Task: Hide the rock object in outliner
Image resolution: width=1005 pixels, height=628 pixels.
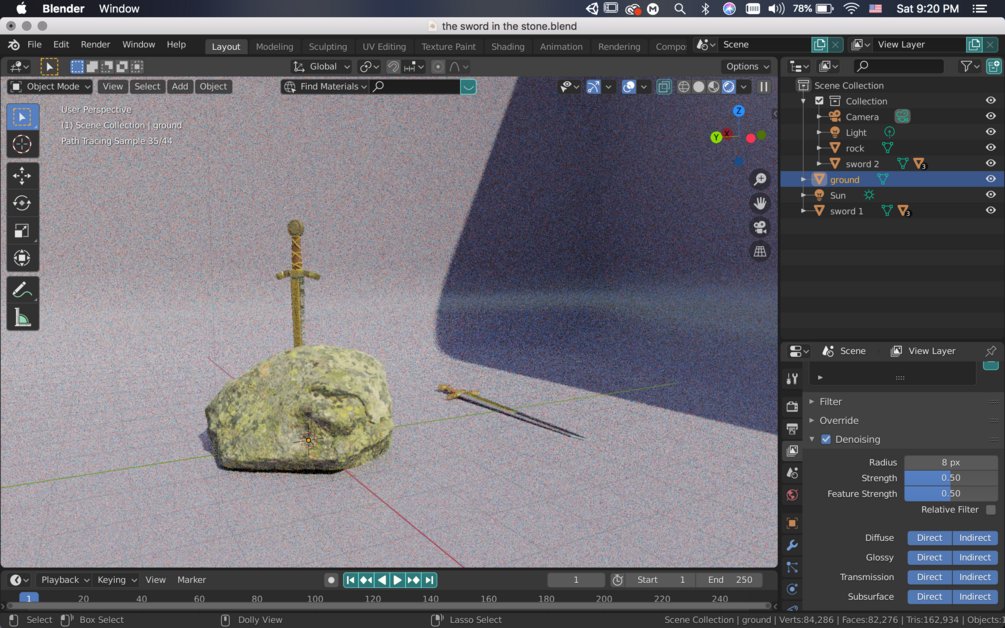Action: (x=990, y=148)
